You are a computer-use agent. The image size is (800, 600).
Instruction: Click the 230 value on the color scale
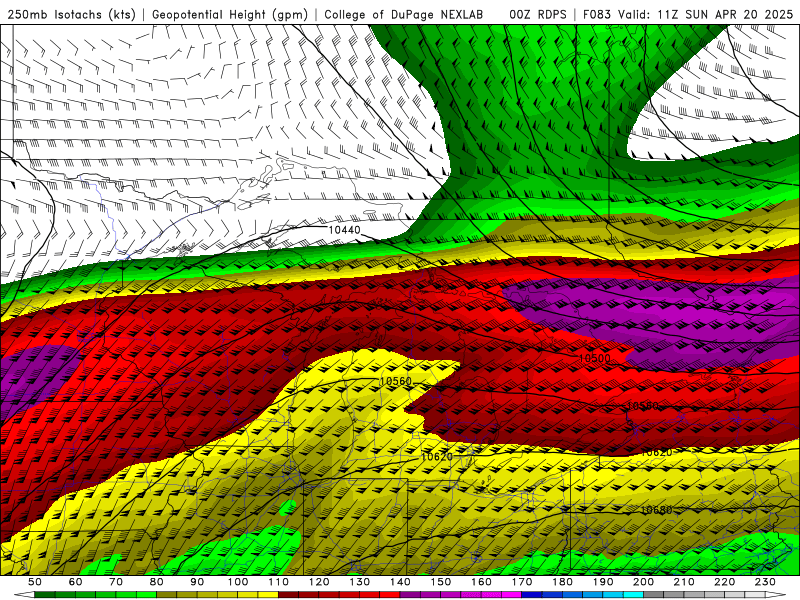coord(765,582)
